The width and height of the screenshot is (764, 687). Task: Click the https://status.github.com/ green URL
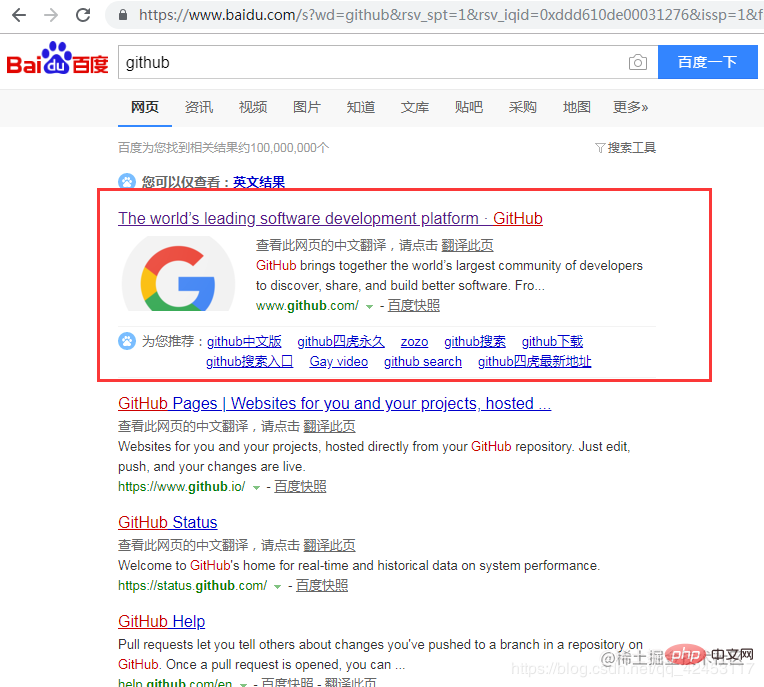[192, 586]
